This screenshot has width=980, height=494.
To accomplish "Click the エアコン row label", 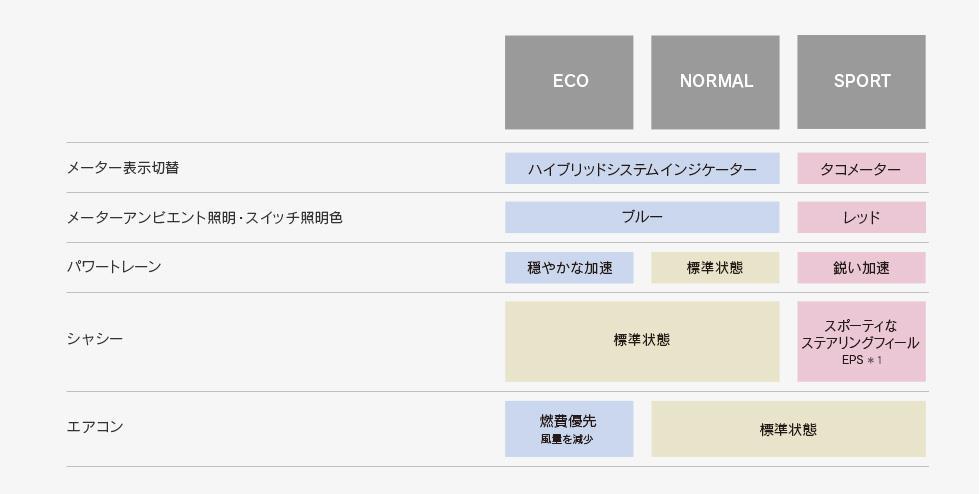I will pyautogui.click(x=95, y=427).
